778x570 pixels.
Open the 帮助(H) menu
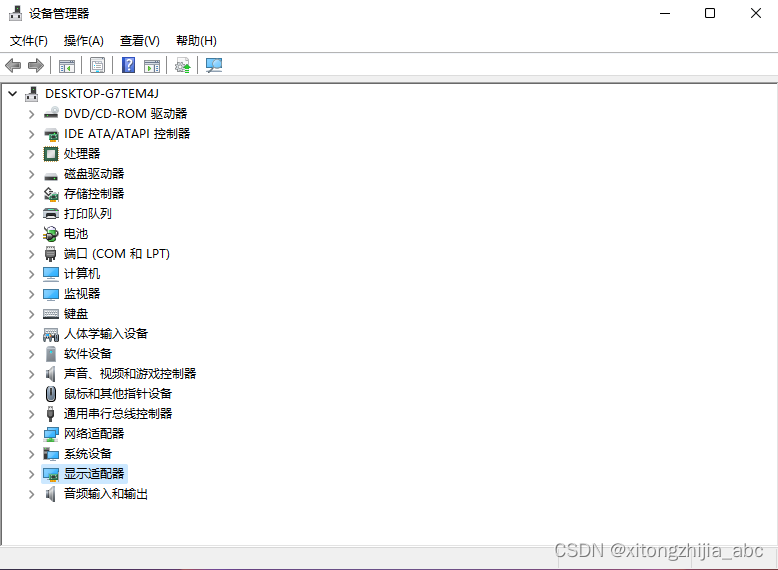tap(196, 41)
